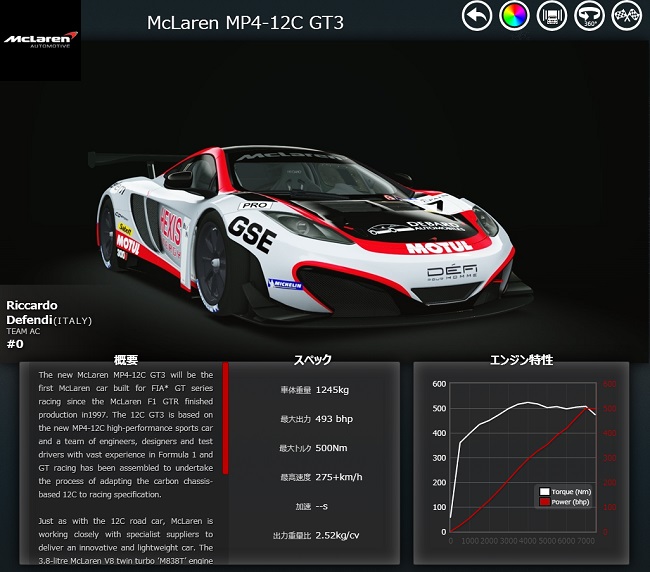Click the 275+km/h top speed value
650x572 pixels.
point(339,477)
